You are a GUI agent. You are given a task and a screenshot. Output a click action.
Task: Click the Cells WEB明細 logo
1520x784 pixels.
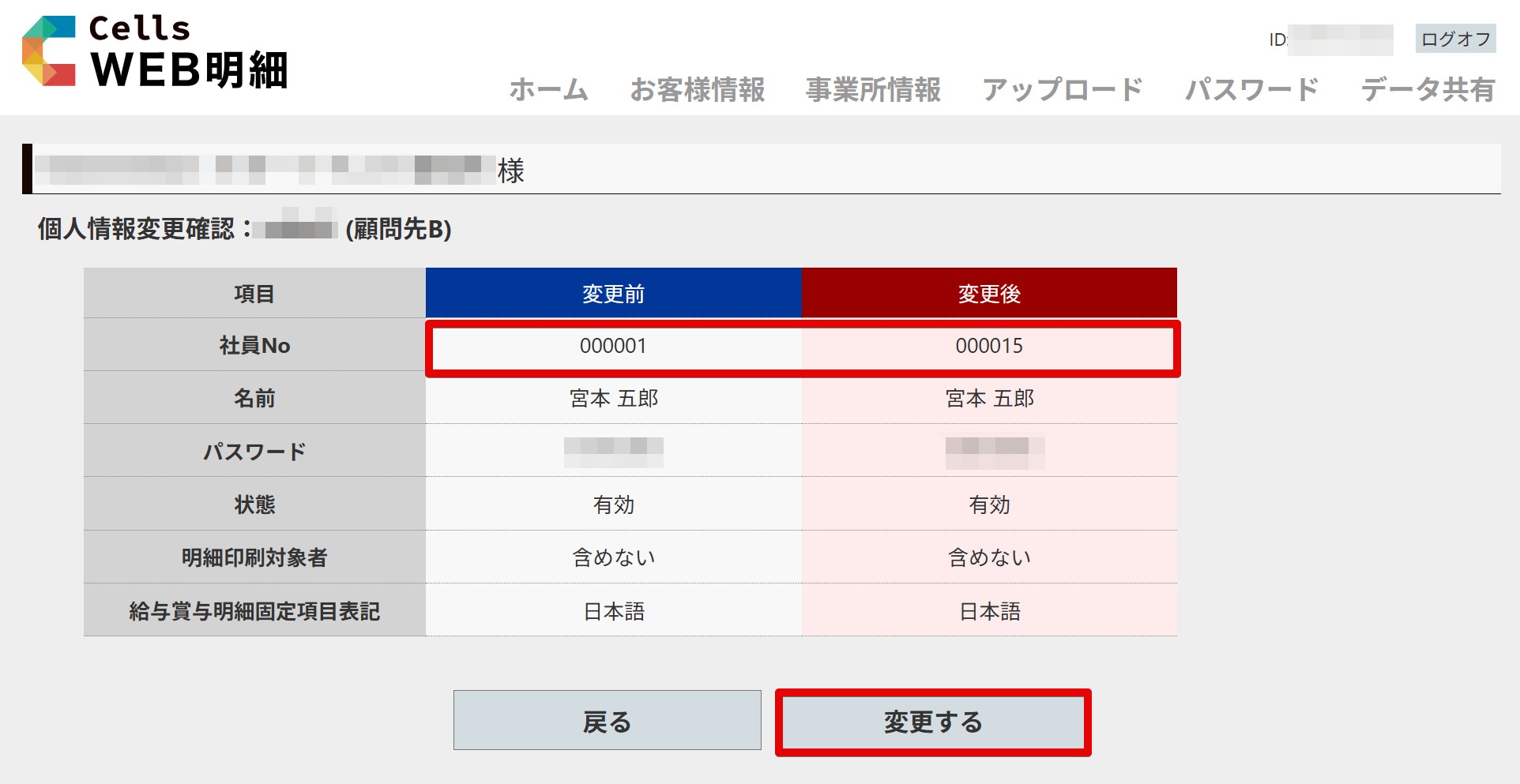(x=155, y=52)
